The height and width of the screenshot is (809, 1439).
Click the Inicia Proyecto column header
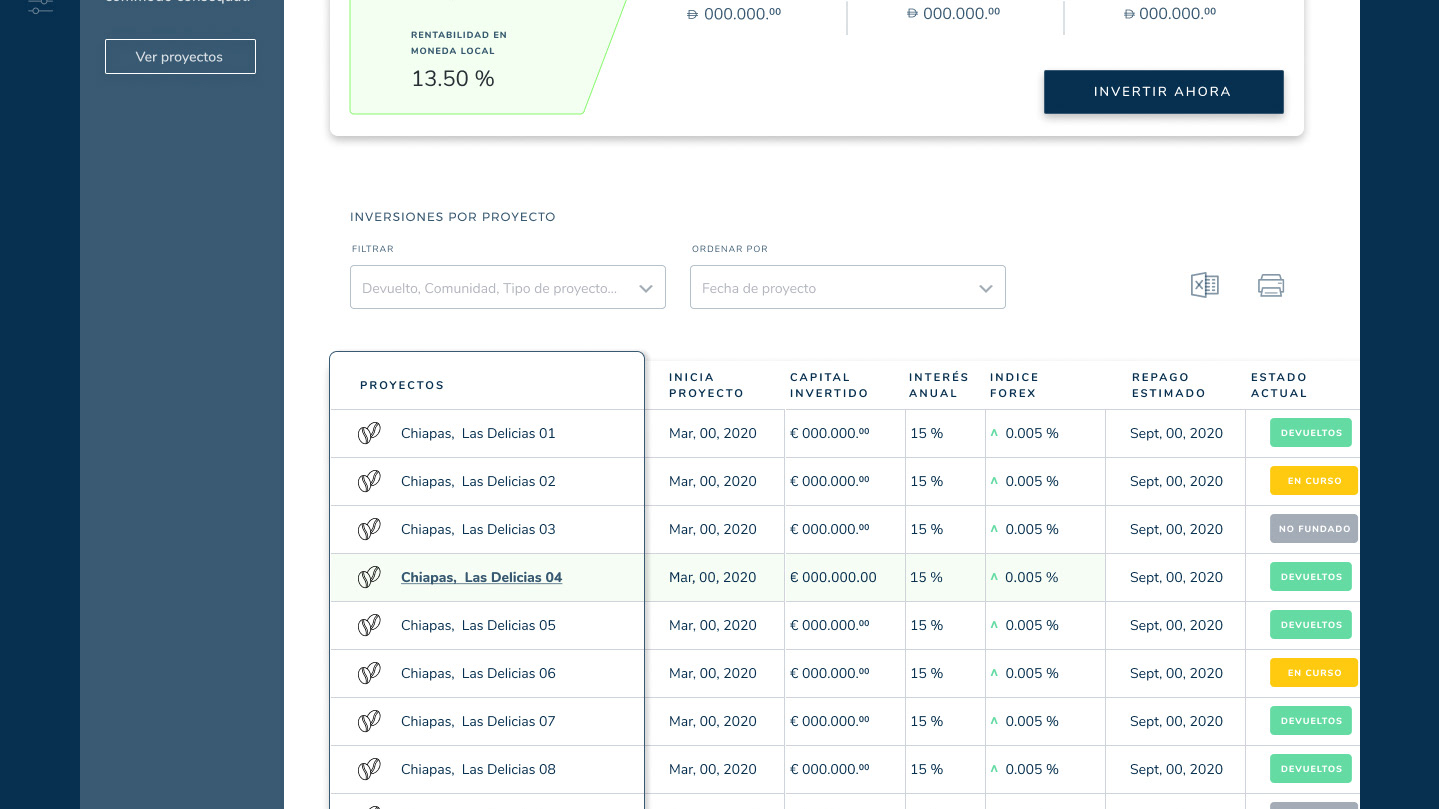[x=706, y=385]
